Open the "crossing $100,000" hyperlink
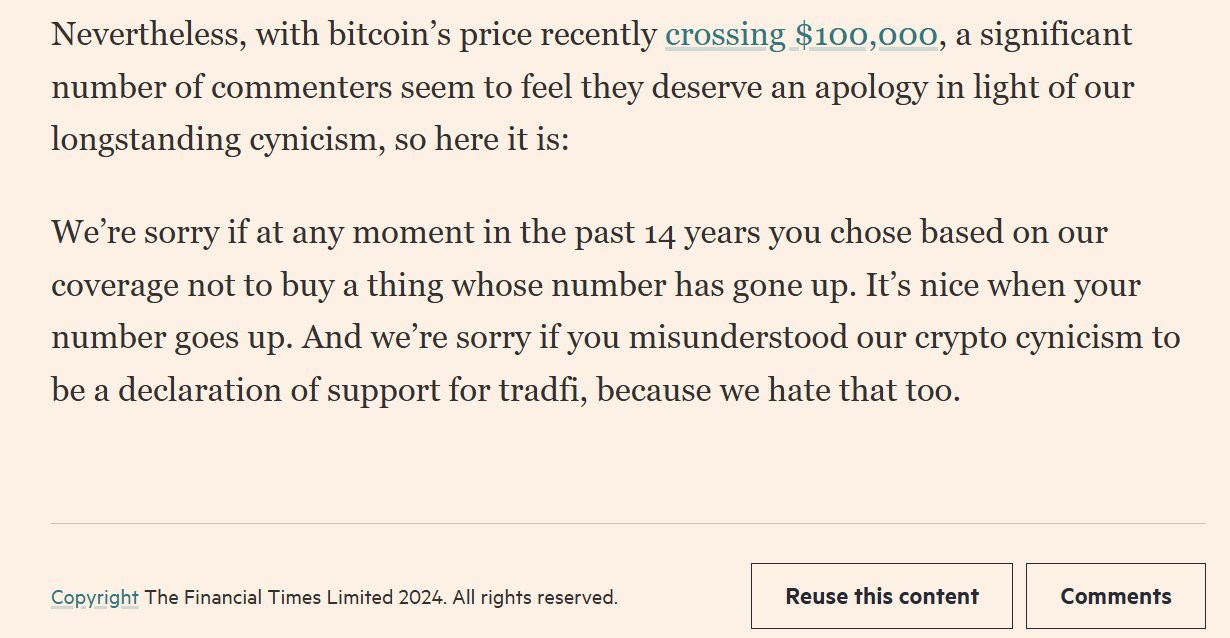Viewport: 1230px width, 638px height. pos(801,35)
